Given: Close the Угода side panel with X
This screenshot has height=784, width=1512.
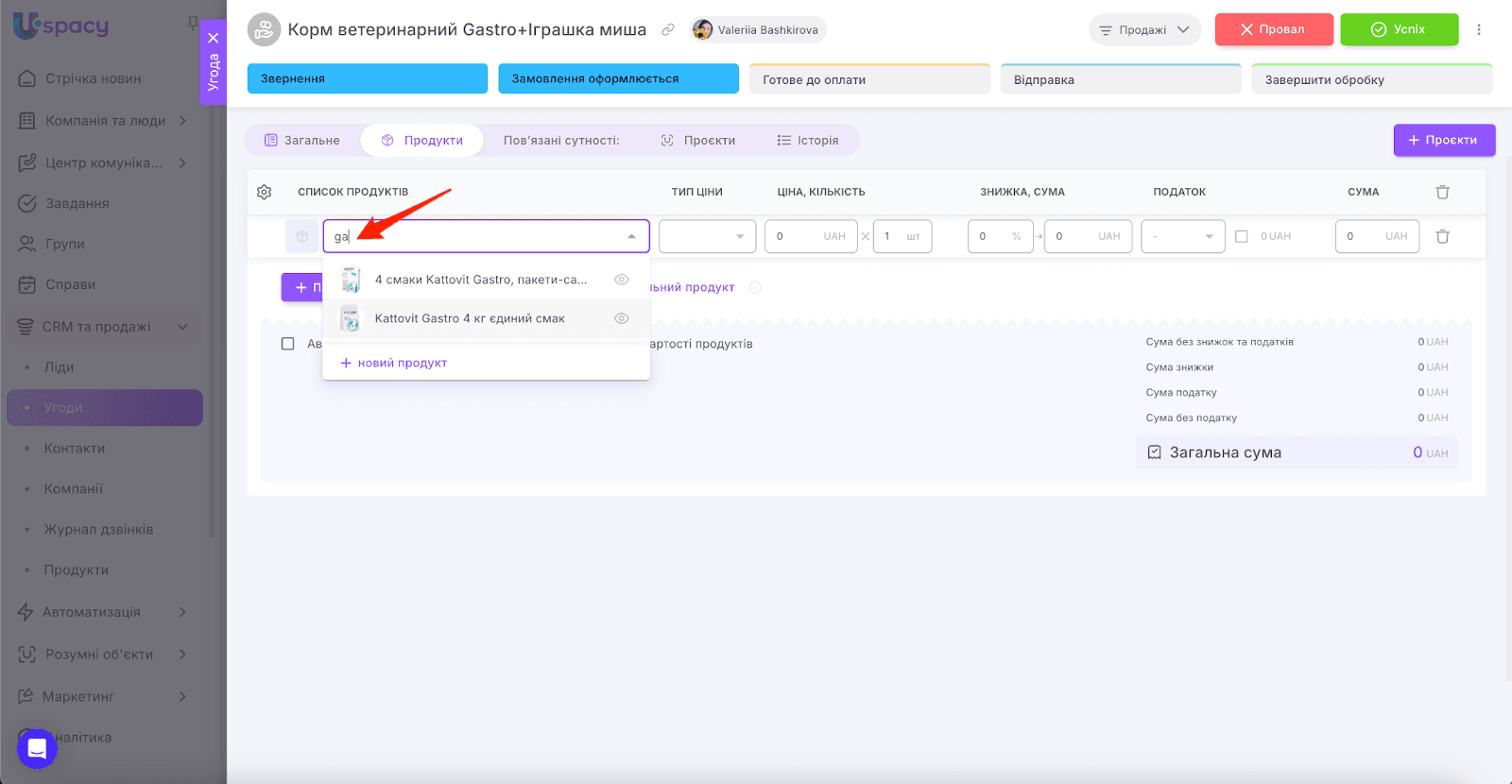Looking at the screenshot, I should [214, 38].
